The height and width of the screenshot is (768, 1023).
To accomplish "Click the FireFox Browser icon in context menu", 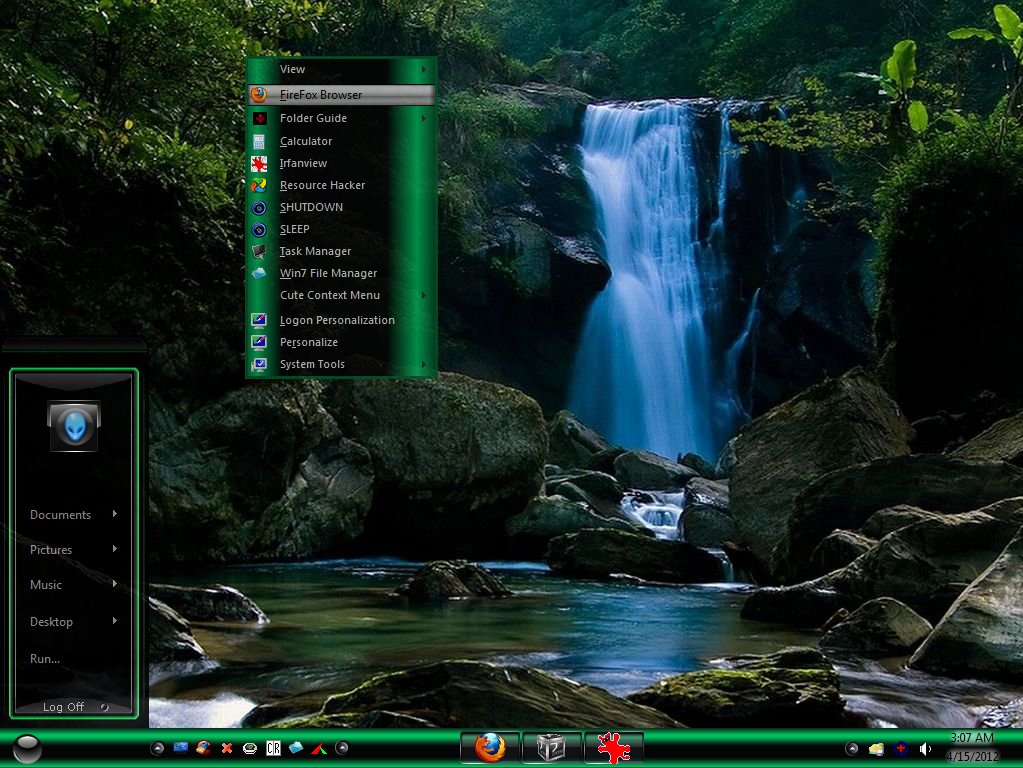I will [259, 95].
